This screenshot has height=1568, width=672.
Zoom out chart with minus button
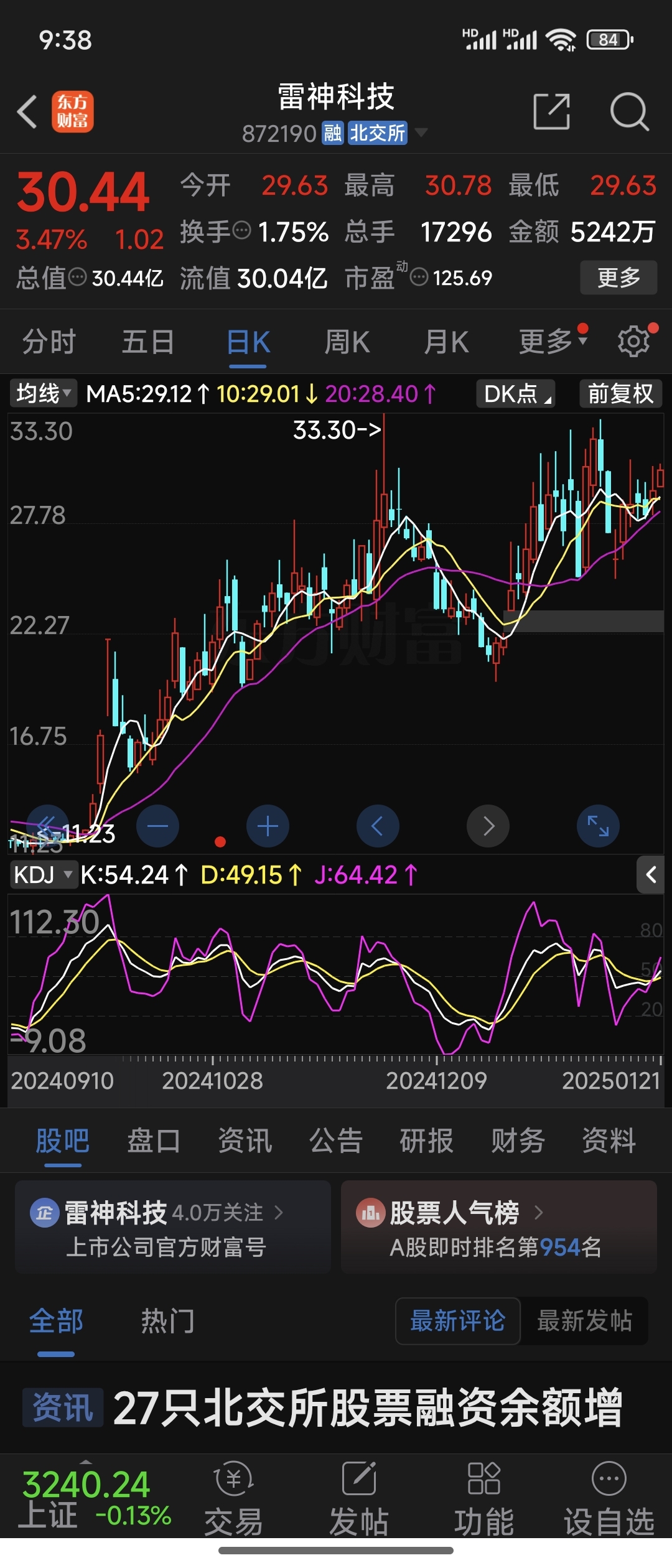click(157, 826)
